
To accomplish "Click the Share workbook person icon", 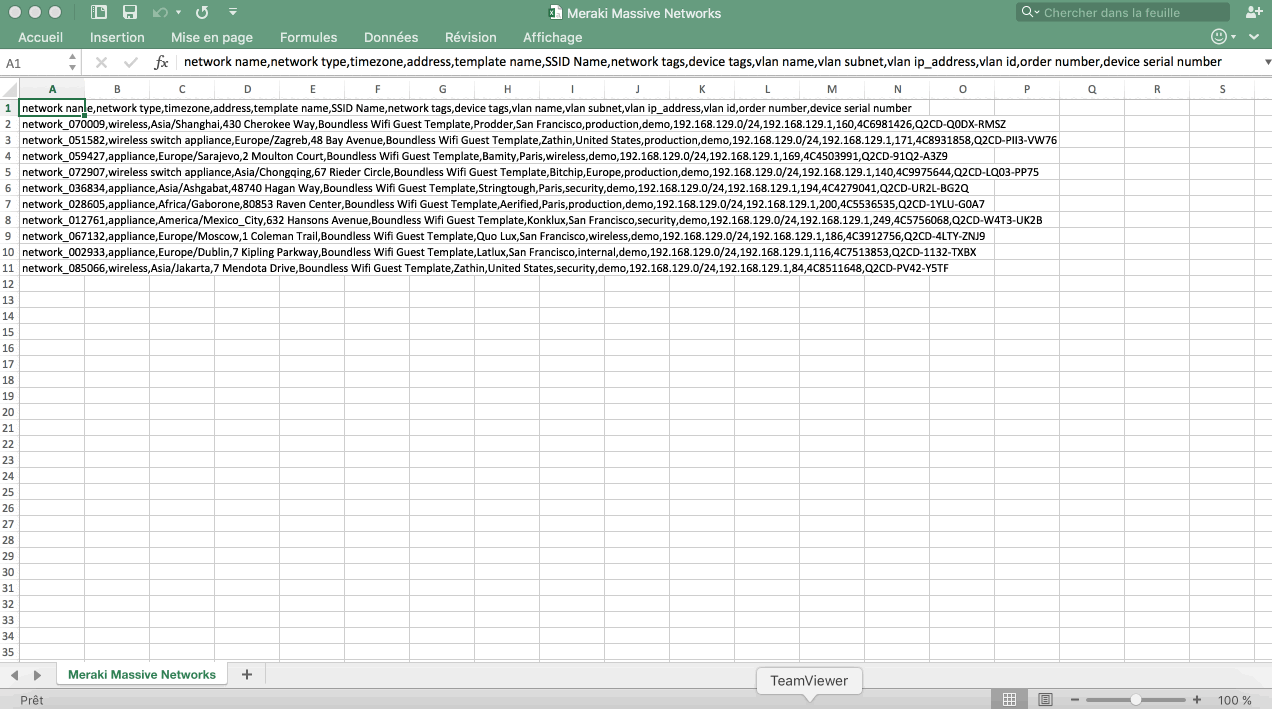I will [x=1253, y=13].
